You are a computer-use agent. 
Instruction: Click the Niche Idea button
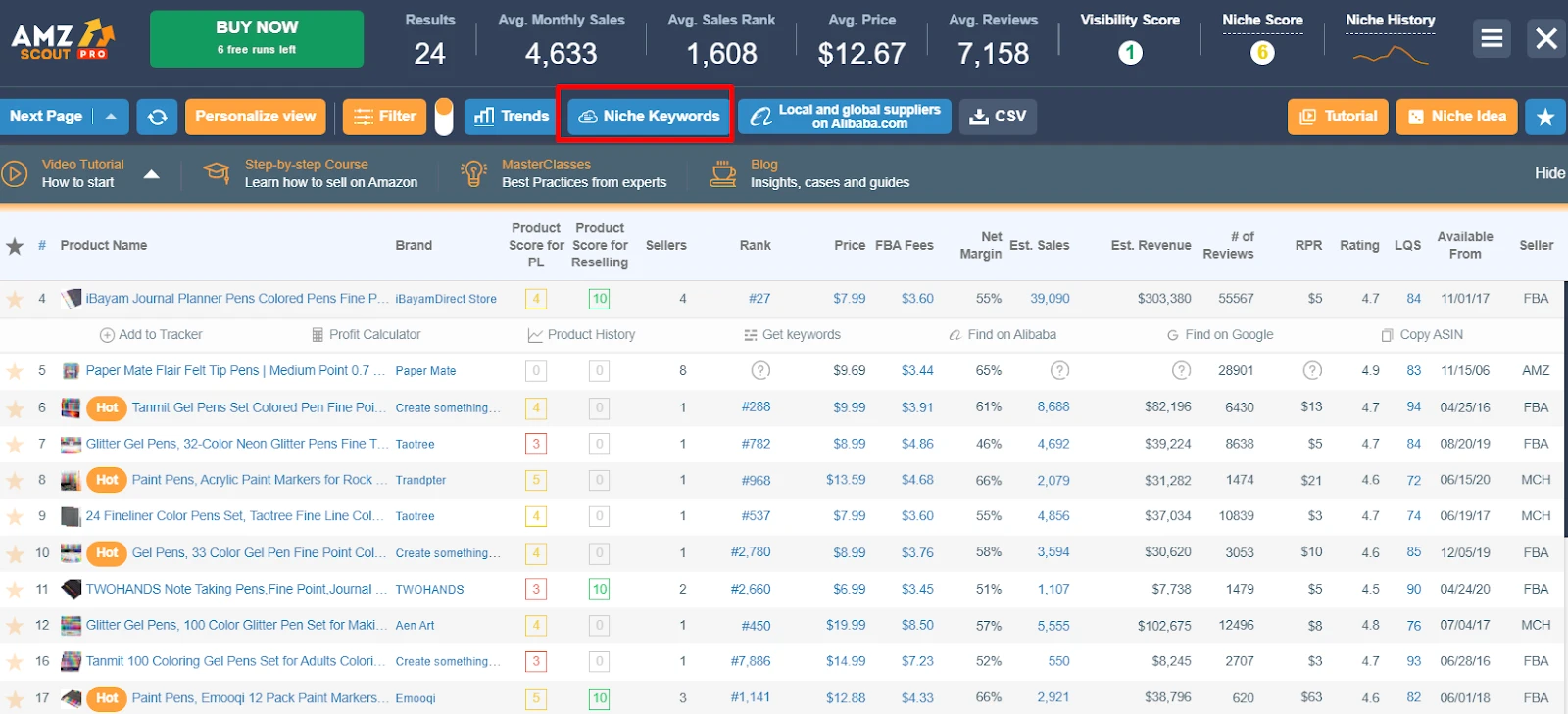[x=1456, y=117]
